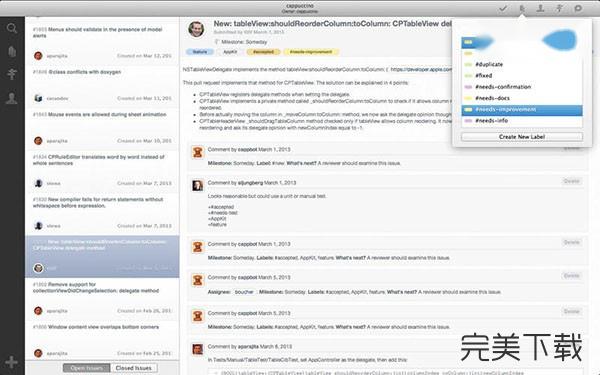Click the checkmark close-issue toolbar icon

coord(503,8)
